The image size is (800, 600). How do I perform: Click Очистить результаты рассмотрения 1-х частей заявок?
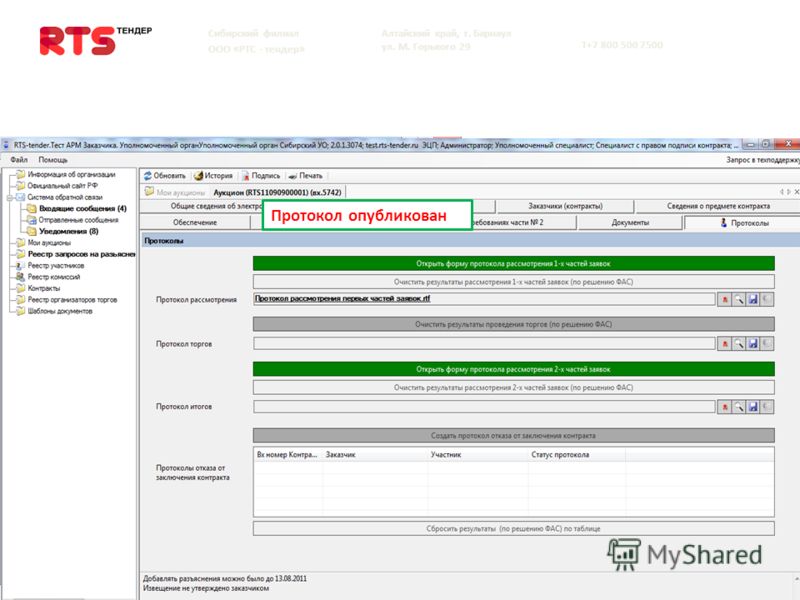pos(514,282)
